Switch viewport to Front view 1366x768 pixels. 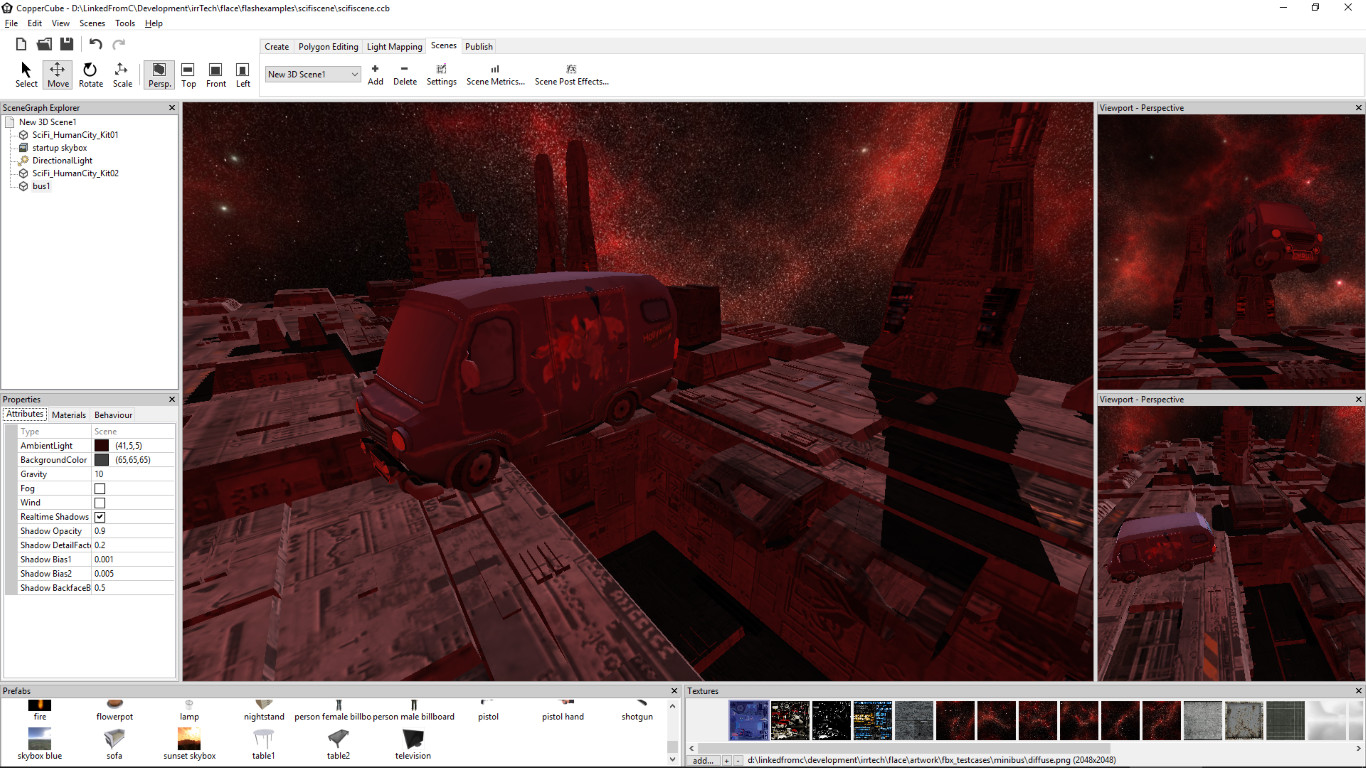pyautogui.click(x=215, y=73)
